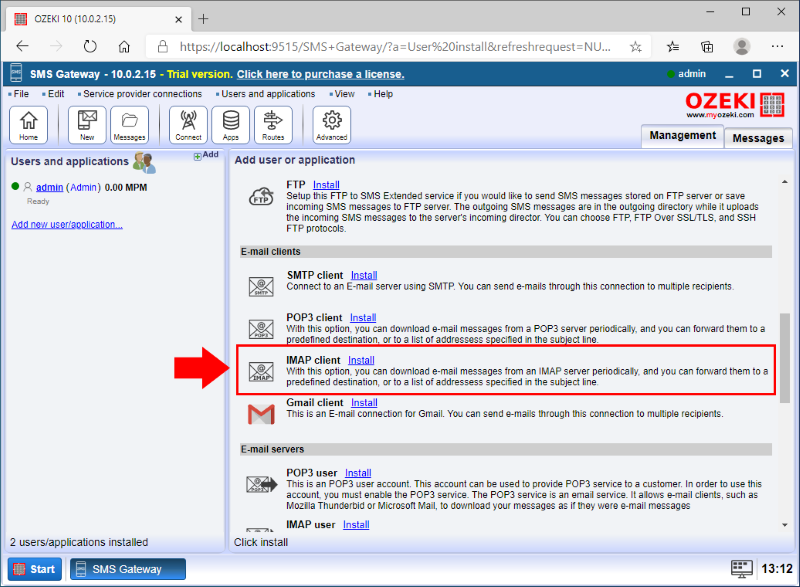Click the OZEKI logo
This screenshot has width=800, height=587.
734,105
